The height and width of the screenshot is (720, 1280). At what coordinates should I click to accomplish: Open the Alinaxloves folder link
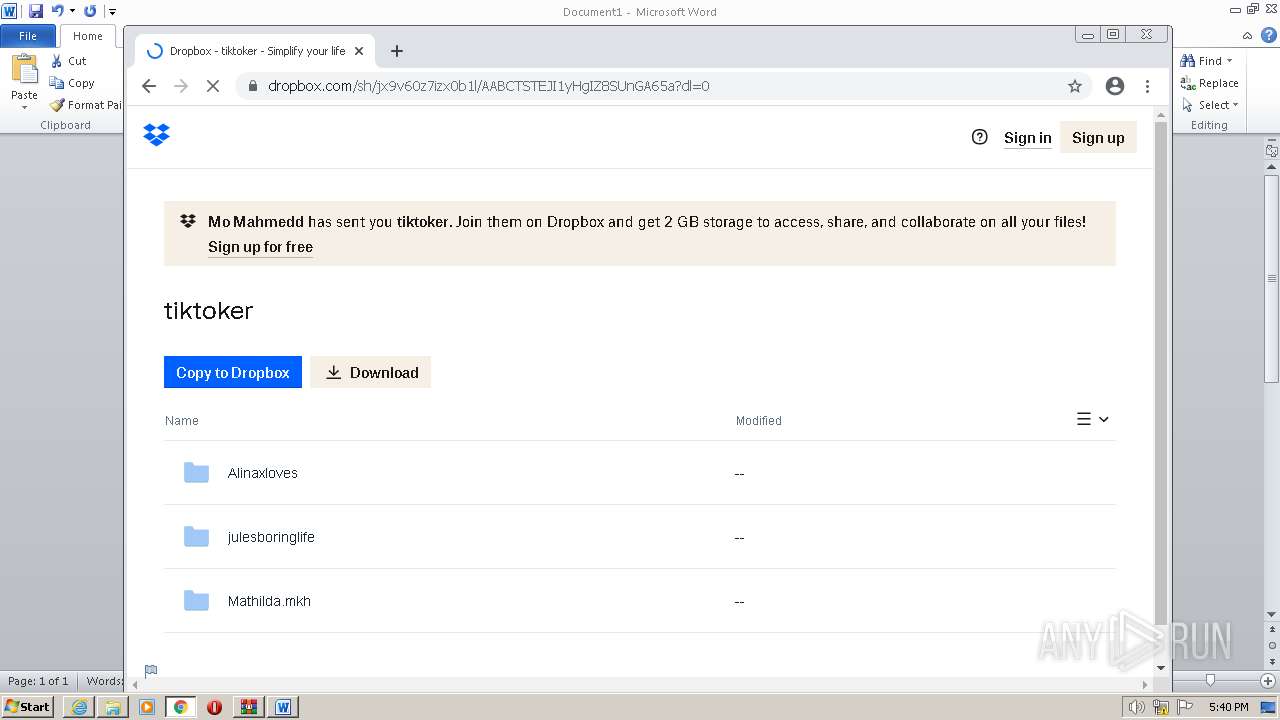coord(262,473)
